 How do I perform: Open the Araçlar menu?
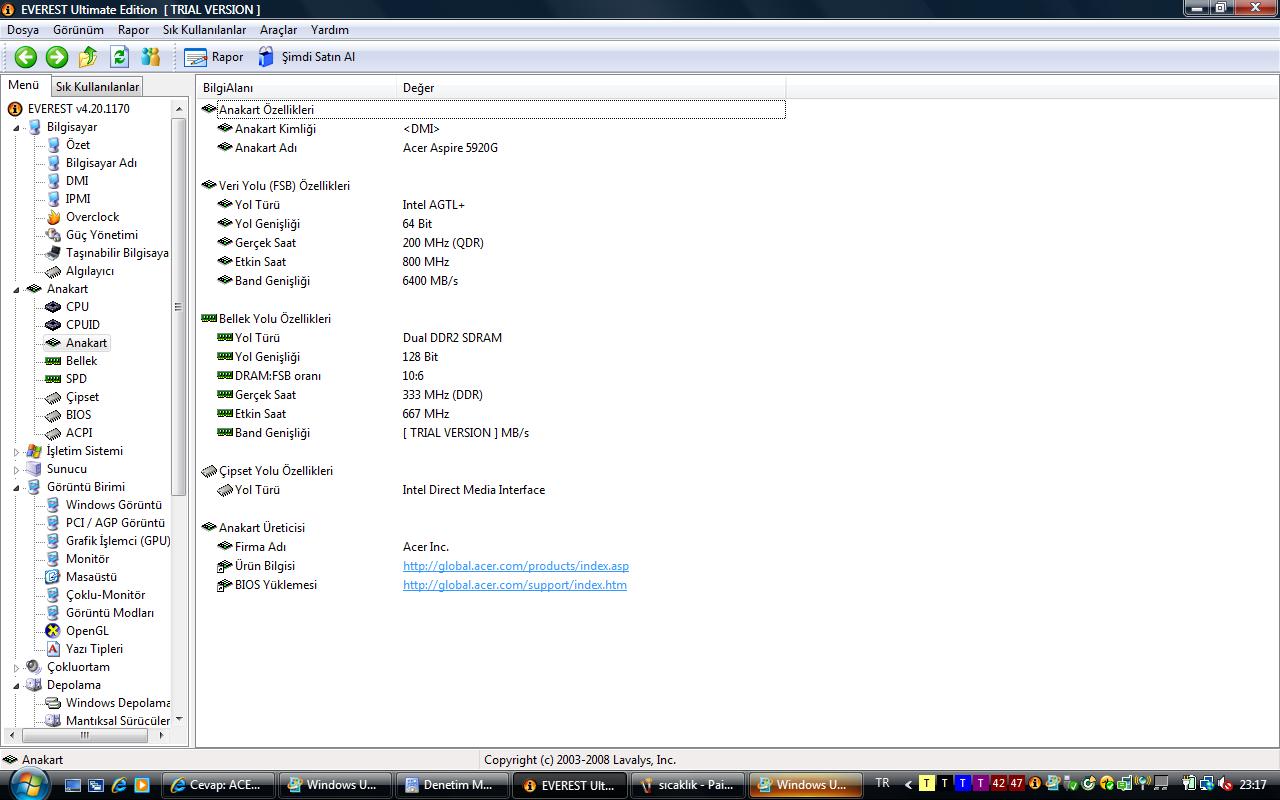[x=278, y=30]
